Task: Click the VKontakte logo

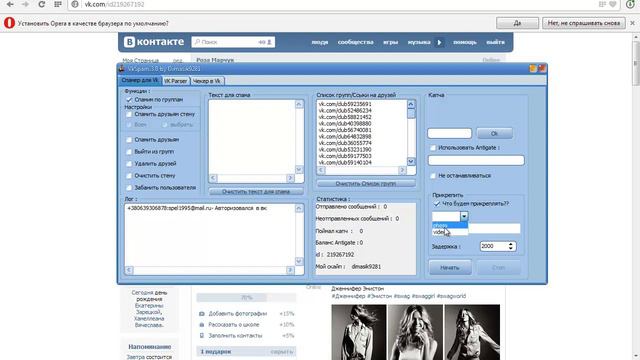Action: pyautogui.click(x=154, y=42)
